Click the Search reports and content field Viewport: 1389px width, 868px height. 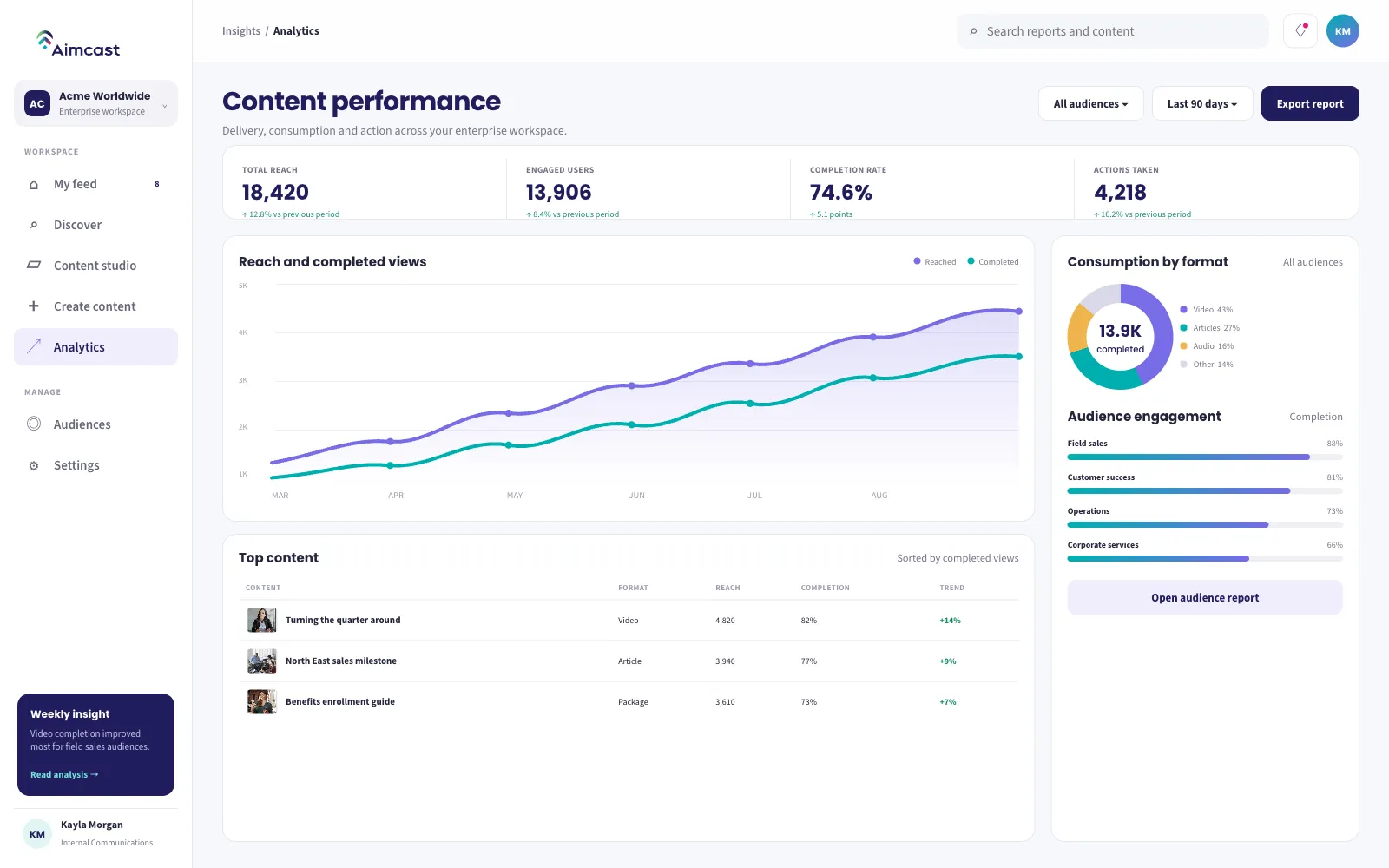[x=1113, y=31]
